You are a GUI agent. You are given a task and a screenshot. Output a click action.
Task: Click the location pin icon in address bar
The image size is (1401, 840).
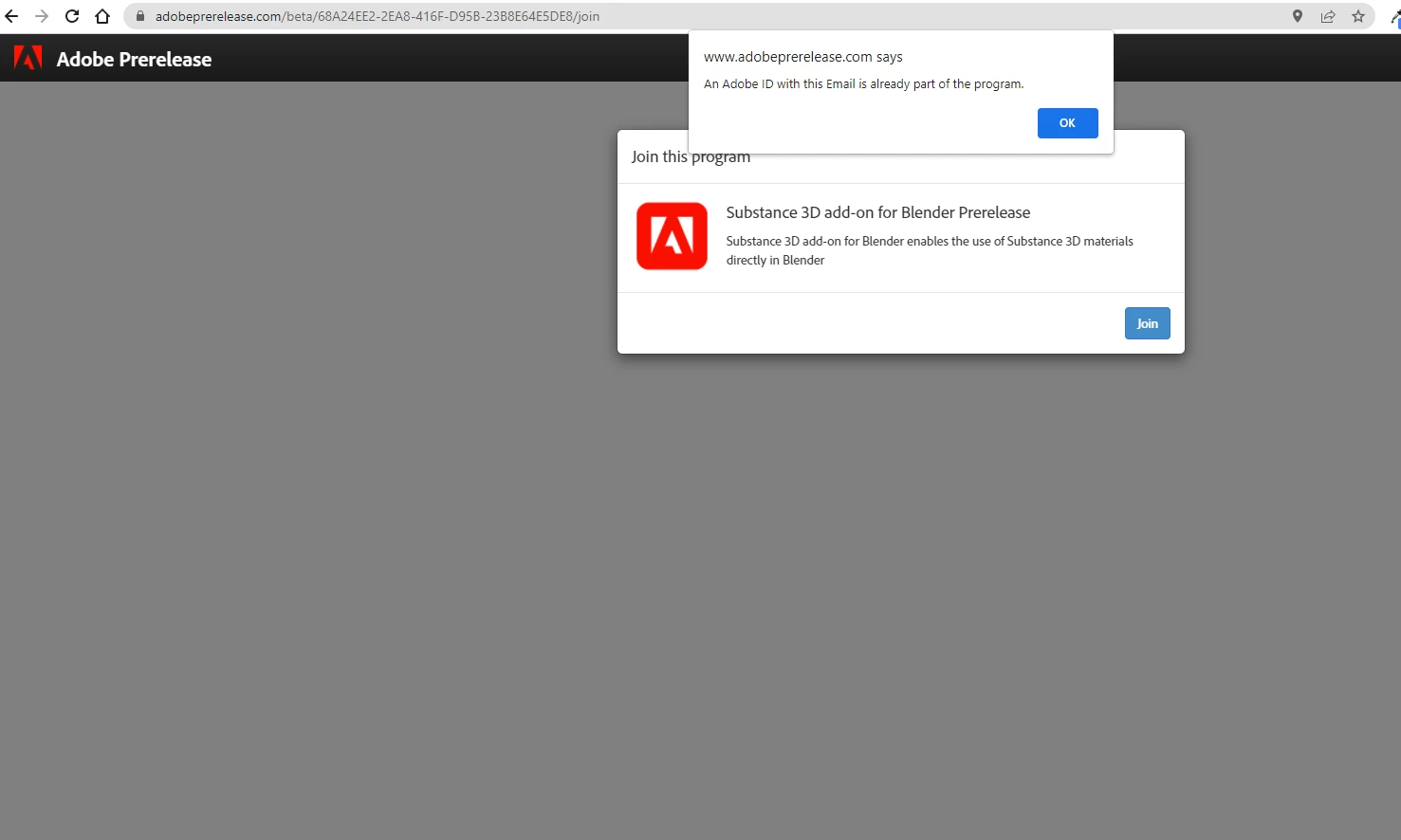[x=1298, y=16]
